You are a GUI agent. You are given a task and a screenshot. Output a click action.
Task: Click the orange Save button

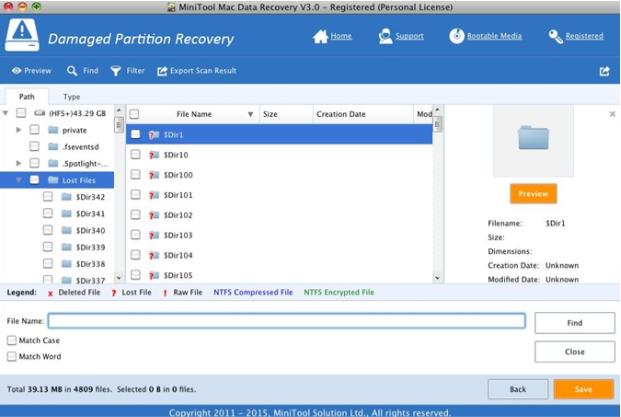tap(583, 389)
